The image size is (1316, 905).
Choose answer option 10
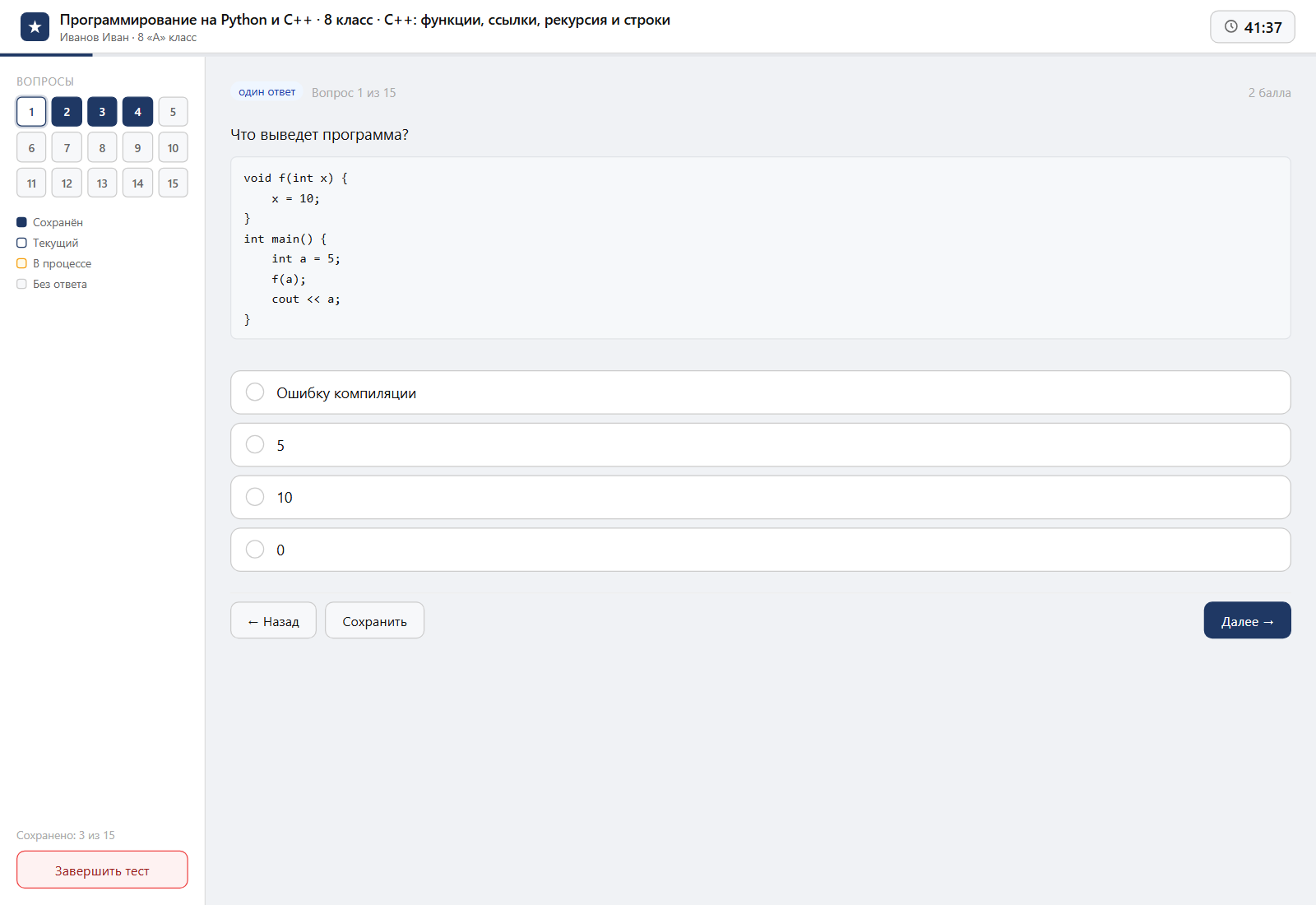tap(760, 497)
